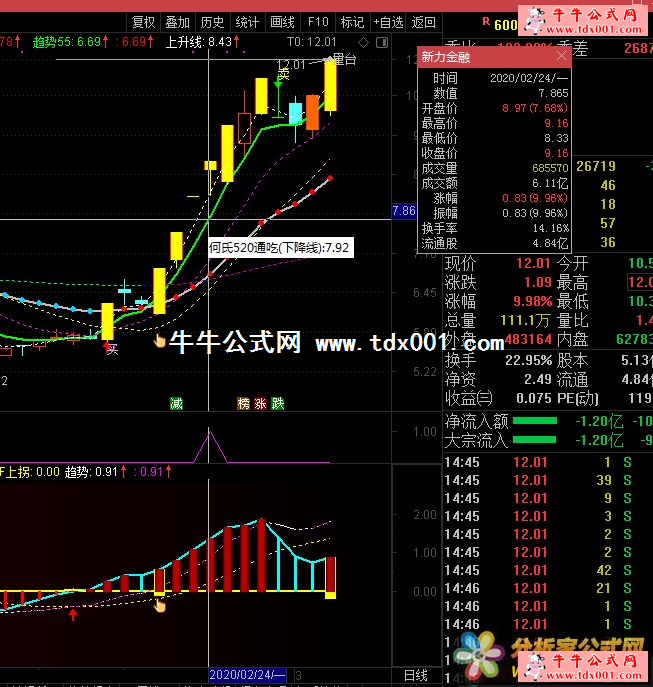Click the 减 marker under the chart
Image resolution: width=653 pixels, height=687 pixels.
(x=176, y=403)
